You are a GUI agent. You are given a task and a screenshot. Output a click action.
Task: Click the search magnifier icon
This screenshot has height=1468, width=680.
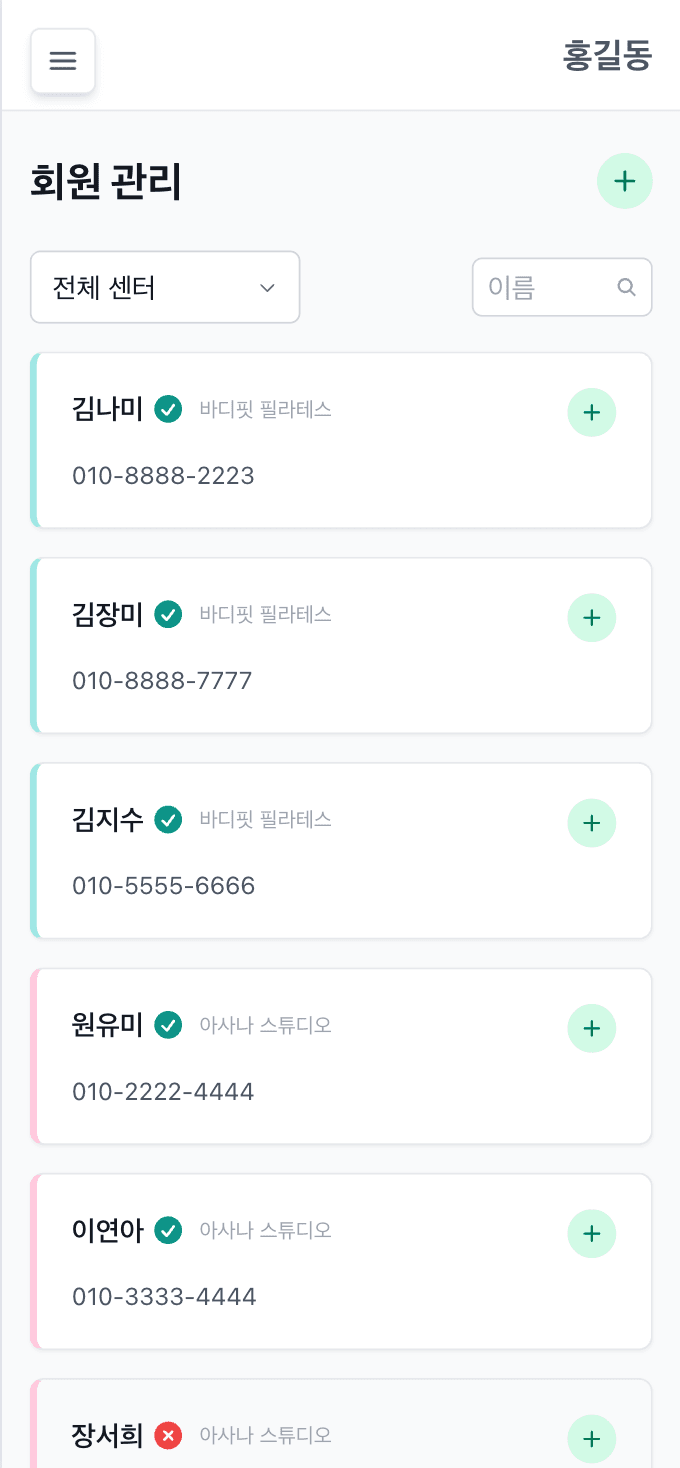click(626, 287)
